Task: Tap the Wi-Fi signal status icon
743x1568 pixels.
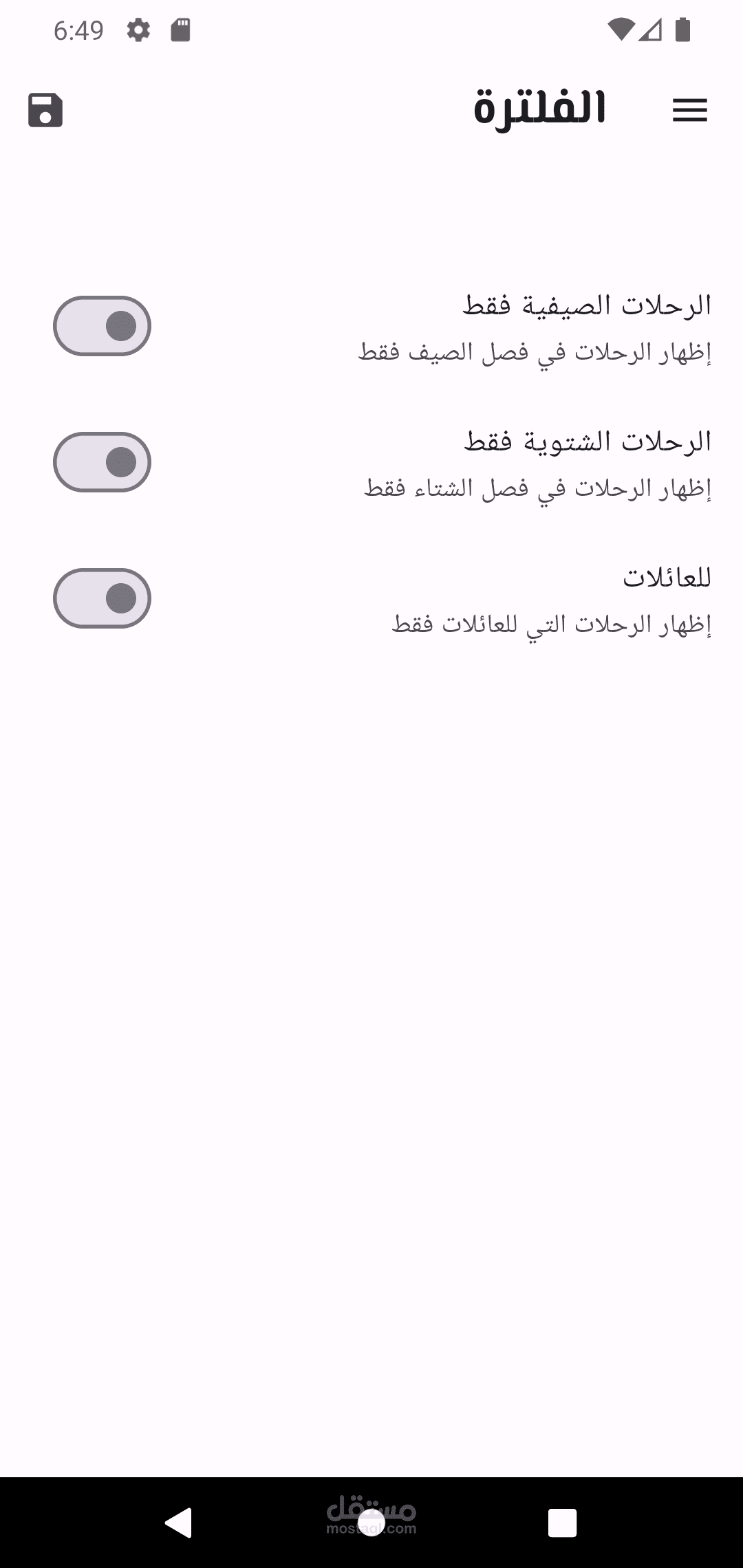Action: [620, 30]
